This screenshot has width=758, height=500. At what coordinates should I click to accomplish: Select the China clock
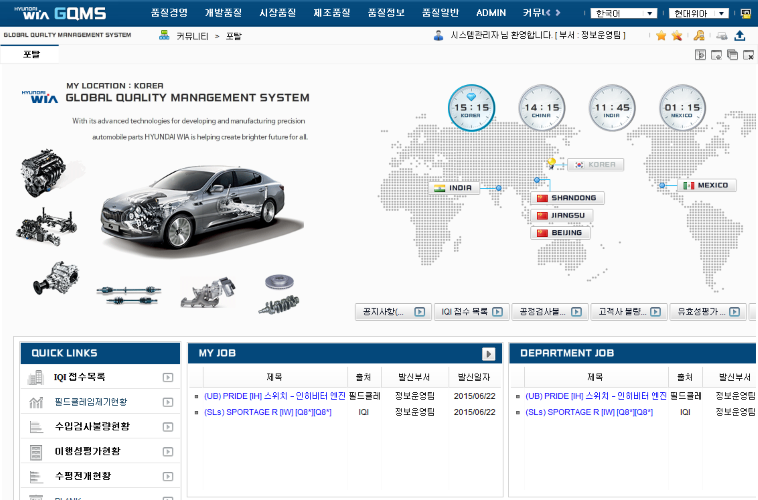point(541,108)
